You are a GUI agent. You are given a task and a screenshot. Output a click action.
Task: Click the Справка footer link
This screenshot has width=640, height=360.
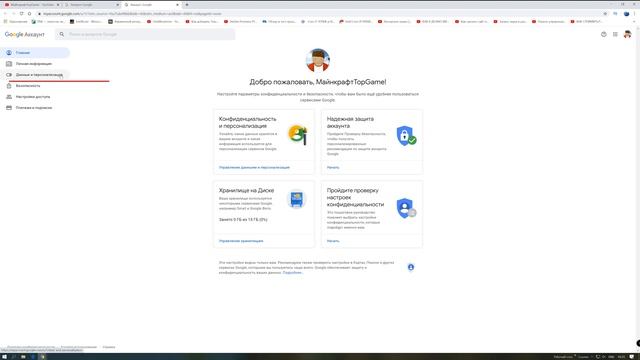109,347
